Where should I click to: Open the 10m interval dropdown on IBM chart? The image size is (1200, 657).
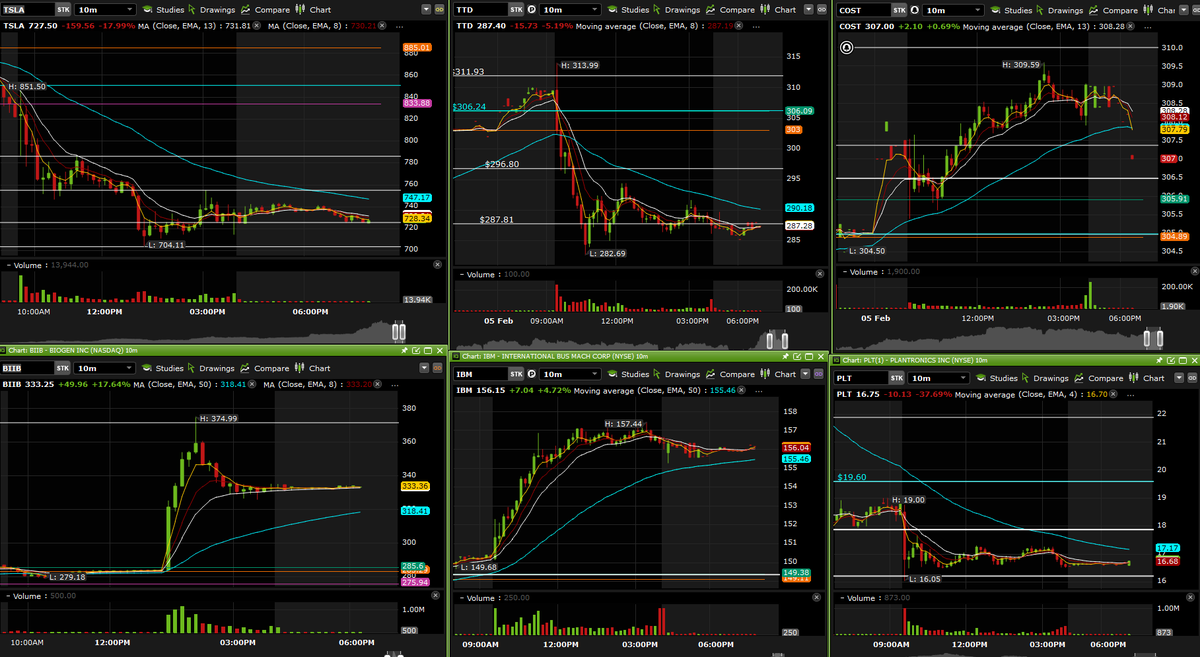[570, 374]
